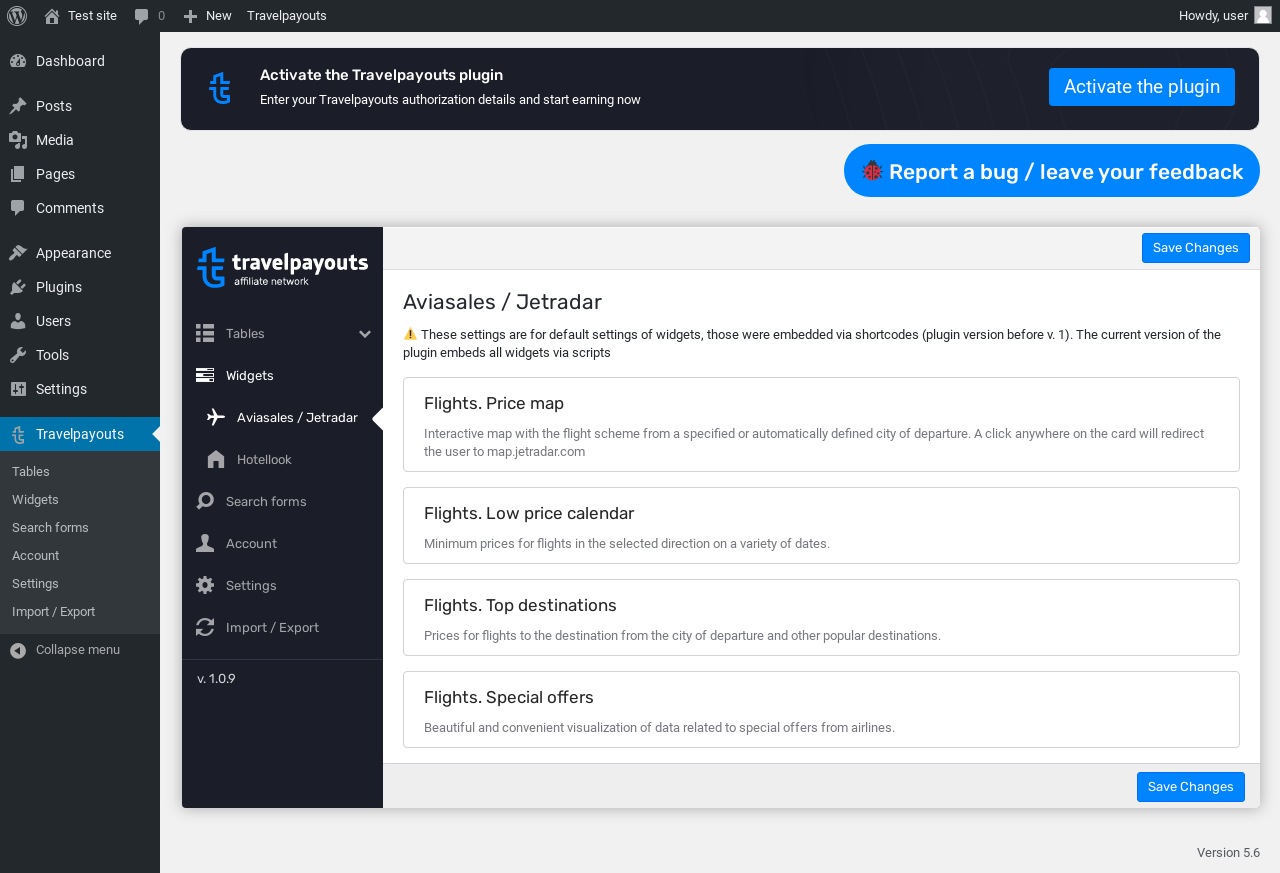
Task: Click the plugin Settings gear icon
Action: [x=205, y=585]
